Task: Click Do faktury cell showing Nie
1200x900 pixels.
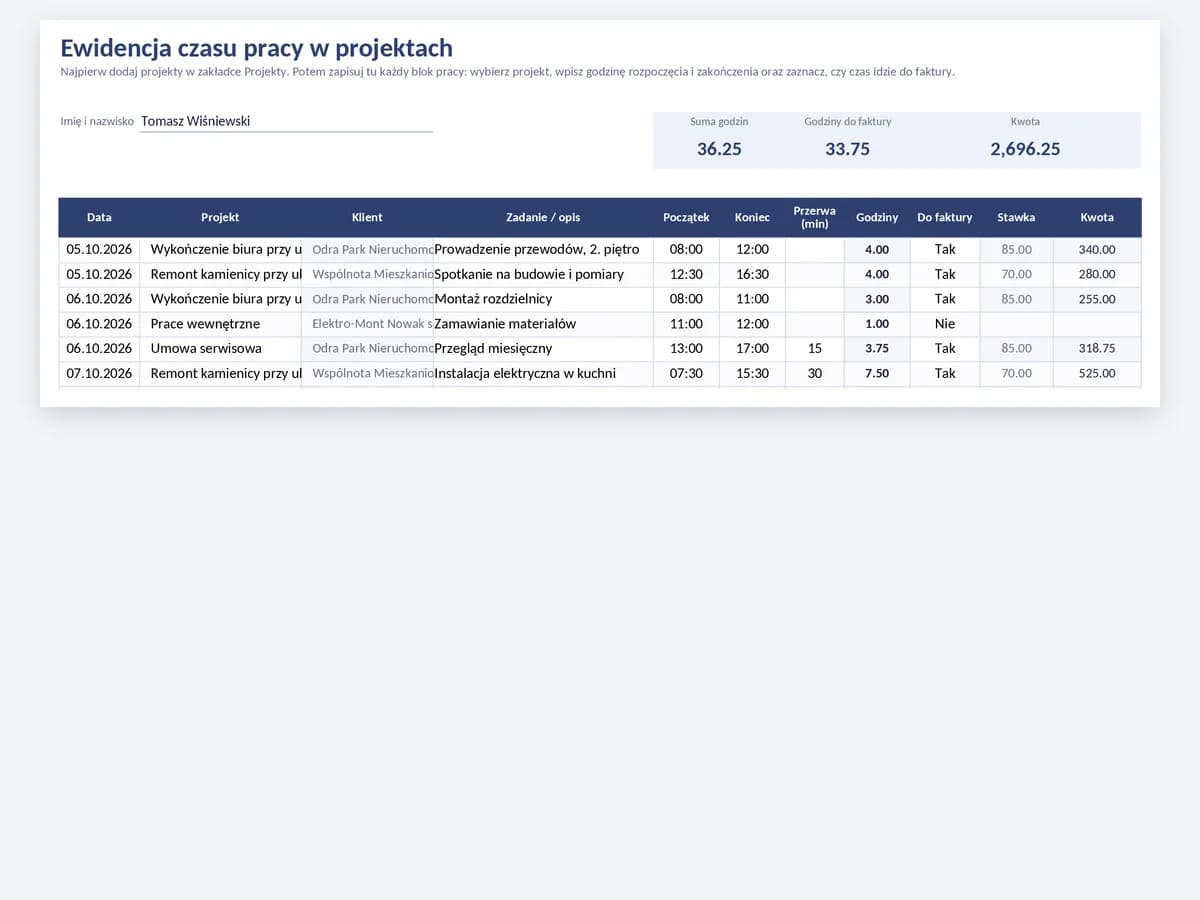Action: pyautogui.click(x=945, y=324)
